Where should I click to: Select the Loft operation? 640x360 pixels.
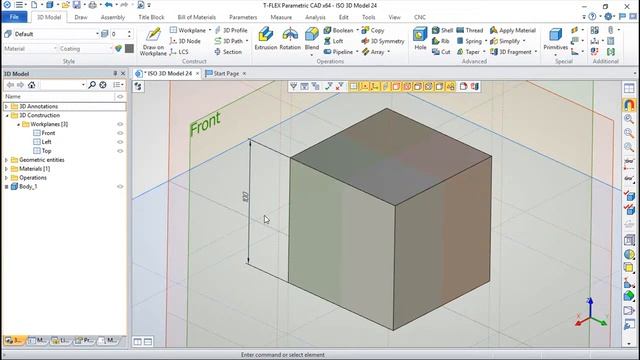click(x=333, y=41)
